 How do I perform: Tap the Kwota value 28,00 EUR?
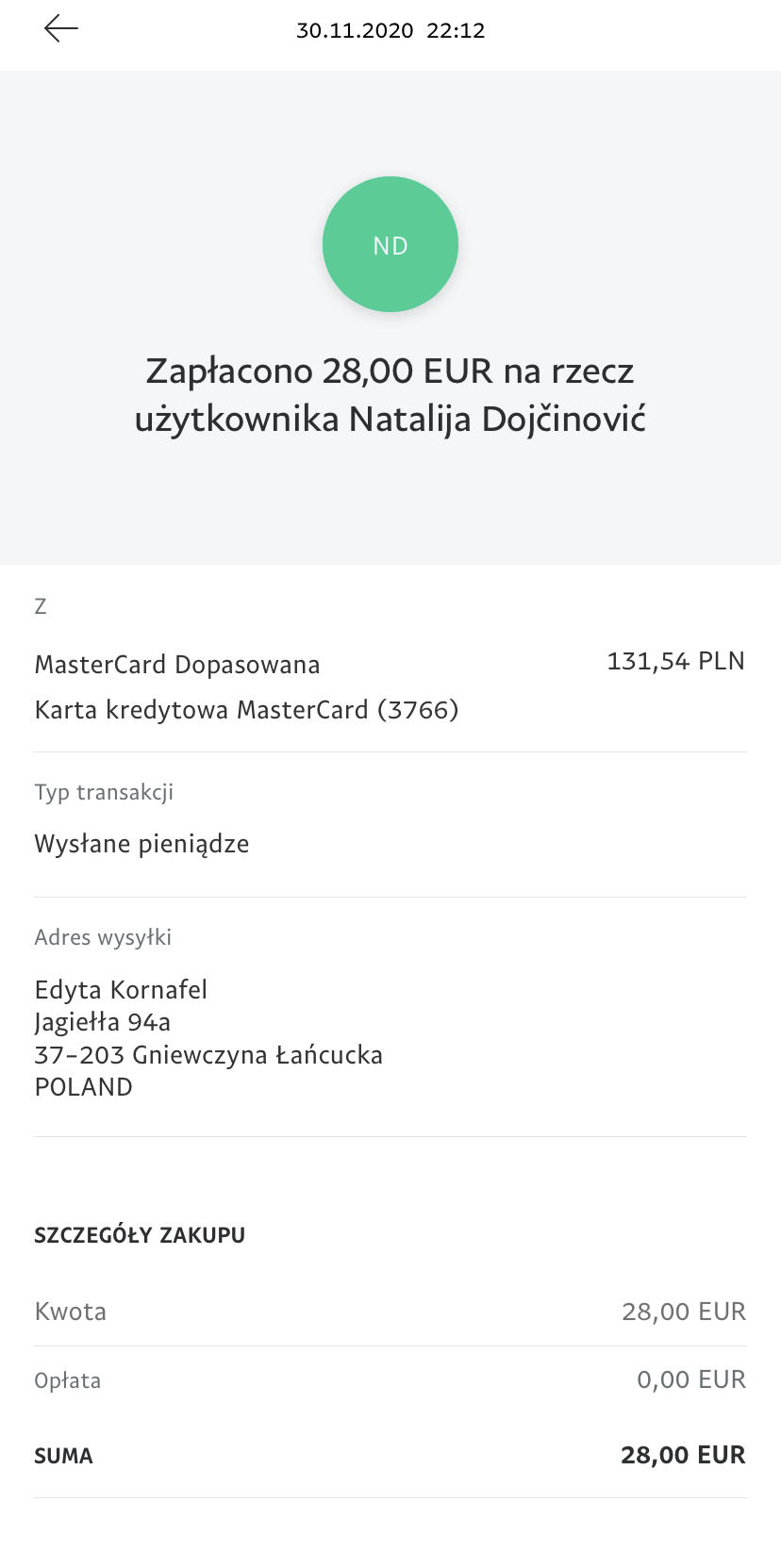click(684, 1312)
